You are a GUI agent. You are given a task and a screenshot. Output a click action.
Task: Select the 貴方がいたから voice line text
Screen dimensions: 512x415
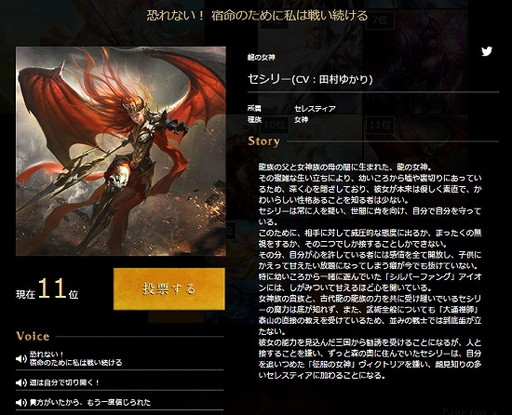(x=90, y=402)
